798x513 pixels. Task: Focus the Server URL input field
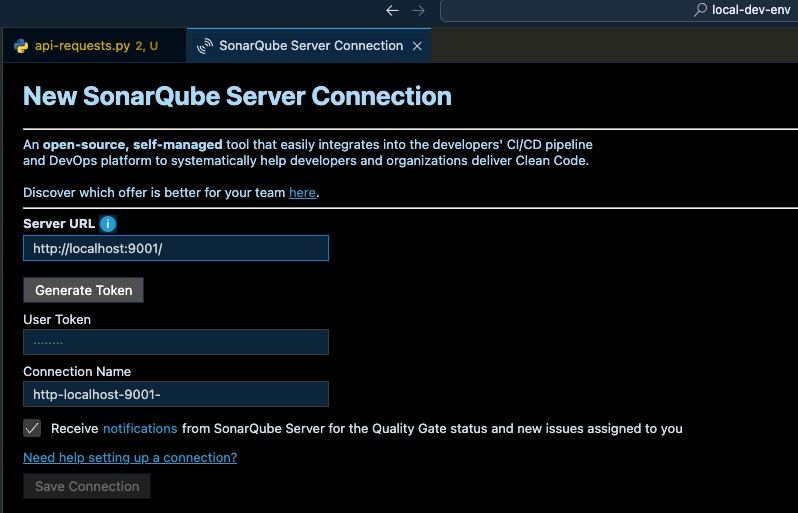pyautogui.click(x=176, y=248)
